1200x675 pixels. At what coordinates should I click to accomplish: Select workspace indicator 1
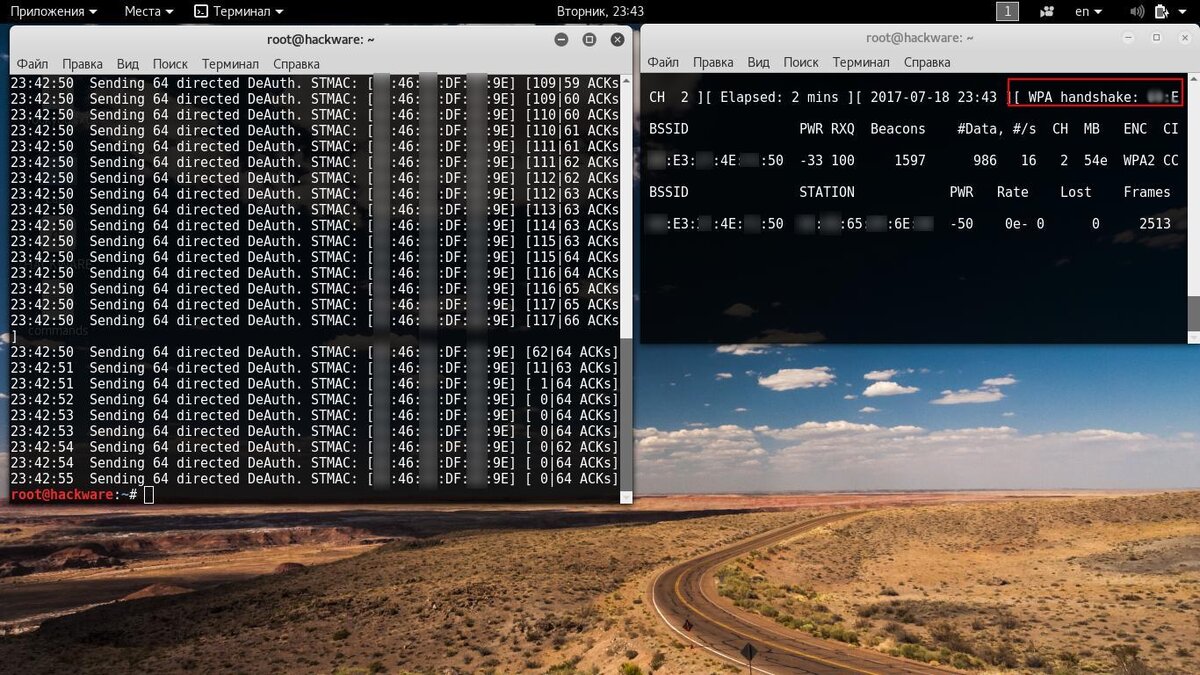(x=1007, y=11)
